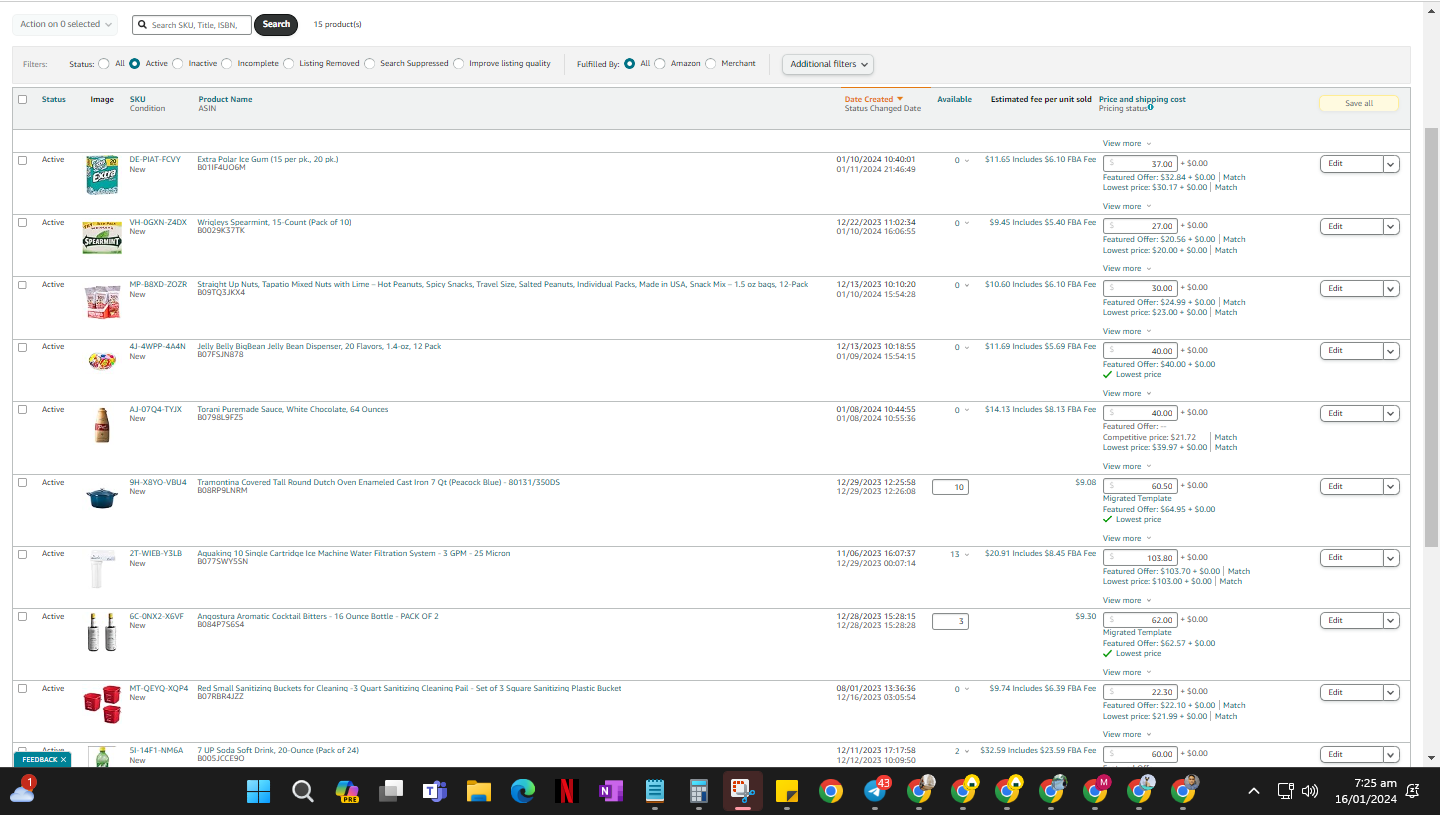Open the Notepad app in taskbar
This screenshot has width=1440, height=815.
[x=654, y=792]
